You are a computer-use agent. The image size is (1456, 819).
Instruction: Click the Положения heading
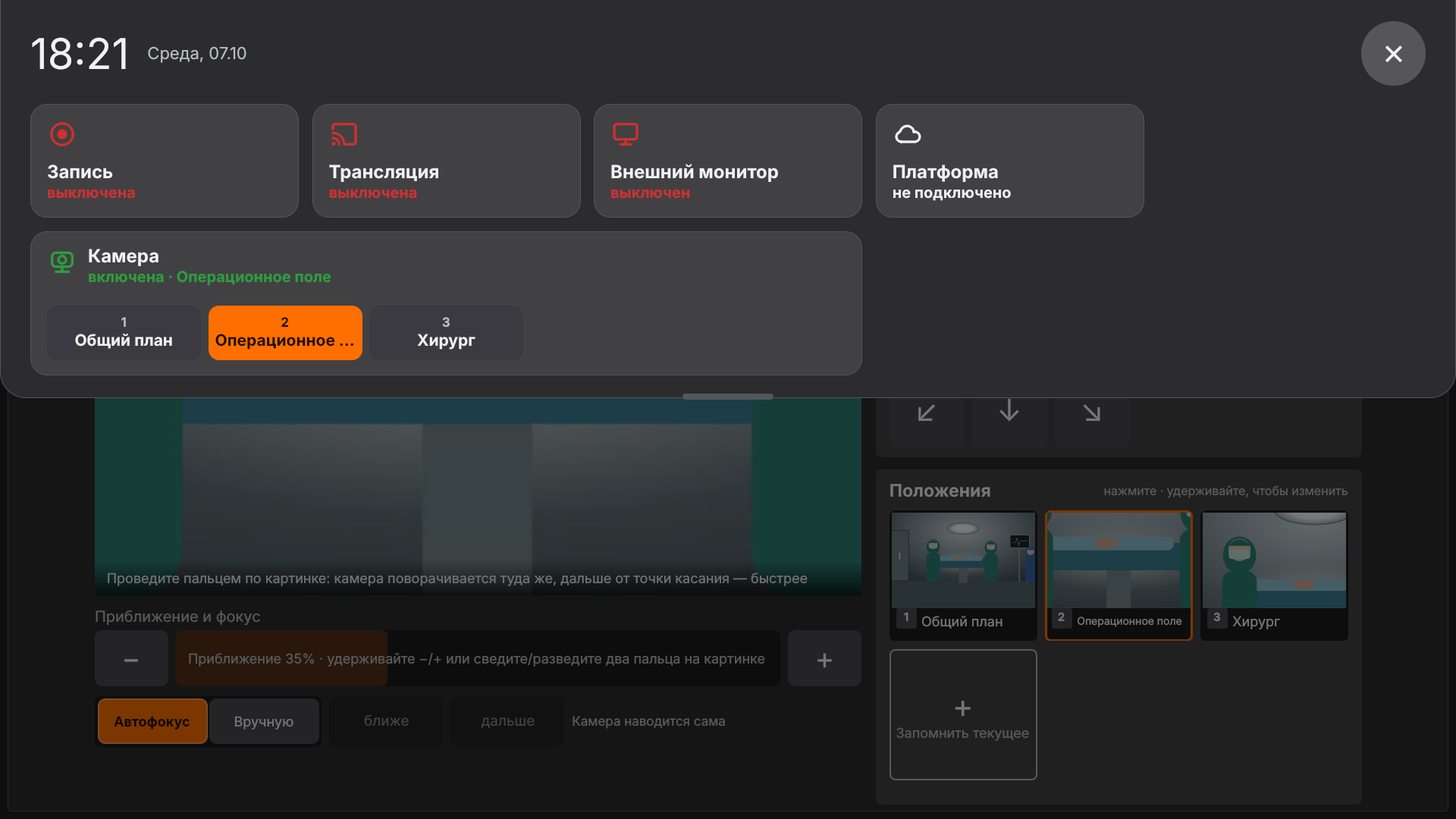[x=940, y=491]
